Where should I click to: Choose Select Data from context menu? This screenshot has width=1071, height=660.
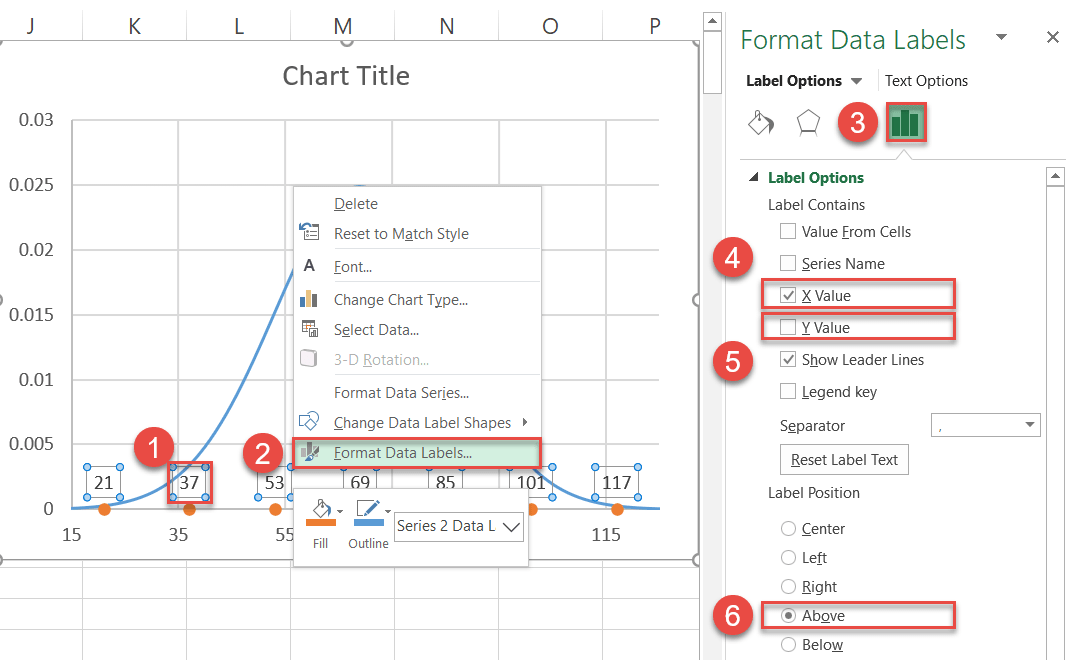click(x=376, y=329)
